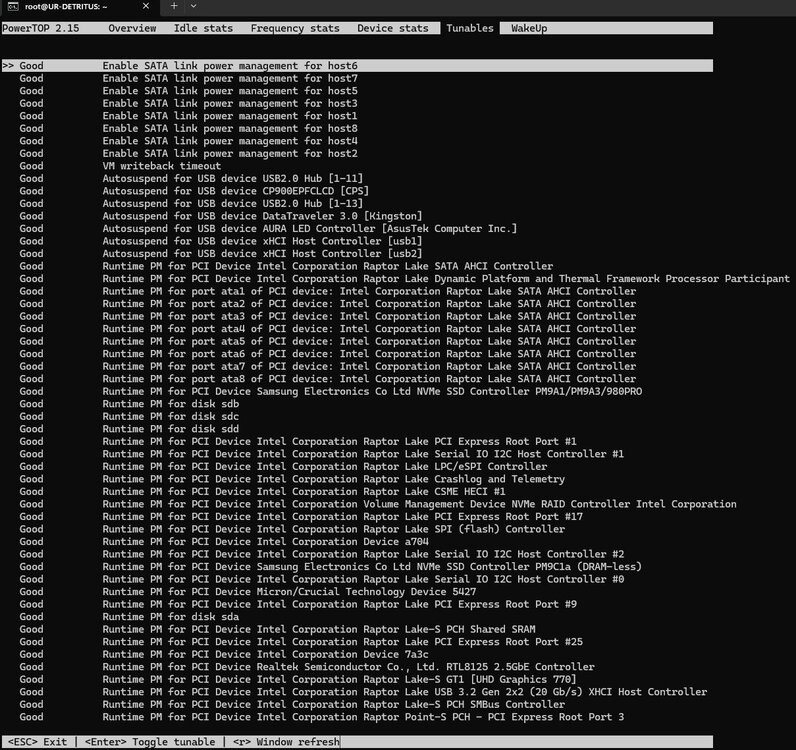Select Runtime PM for CSME HECI #1 row

pos(262,492)
